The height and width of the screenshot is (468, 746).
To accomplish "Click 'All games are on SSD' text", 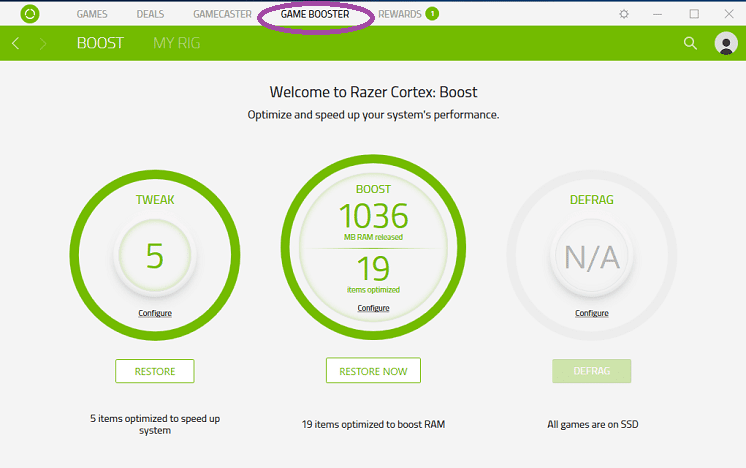I will pyautogui.click(x=593, y=424).
